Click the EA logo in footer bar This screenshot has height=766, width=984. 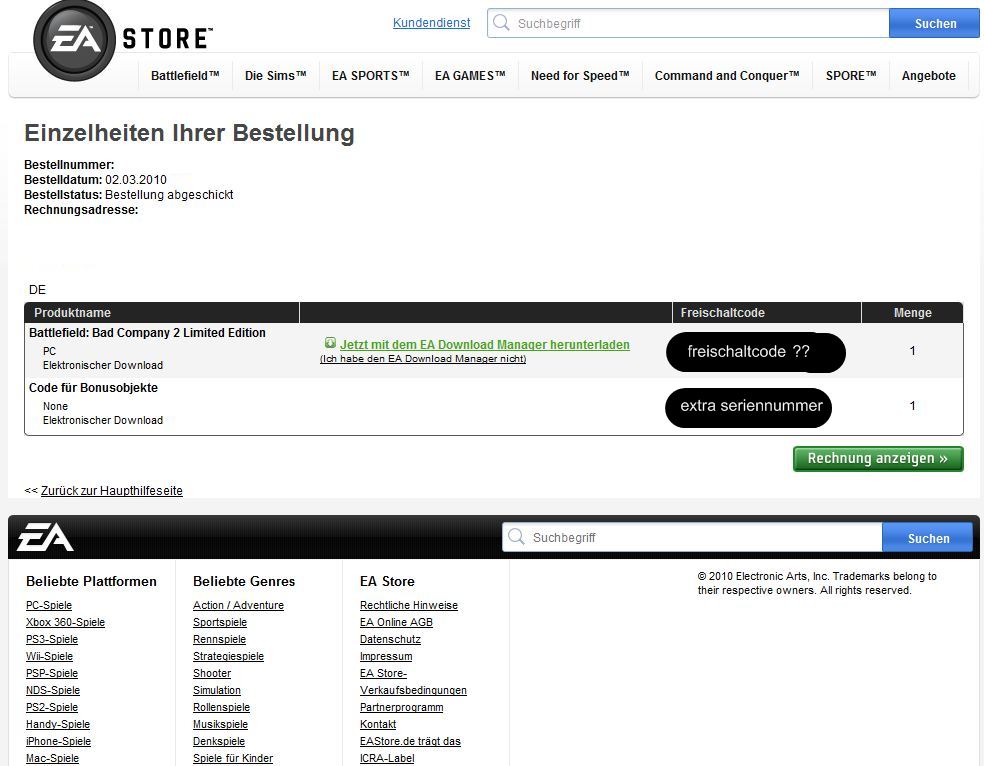[45, 537]
